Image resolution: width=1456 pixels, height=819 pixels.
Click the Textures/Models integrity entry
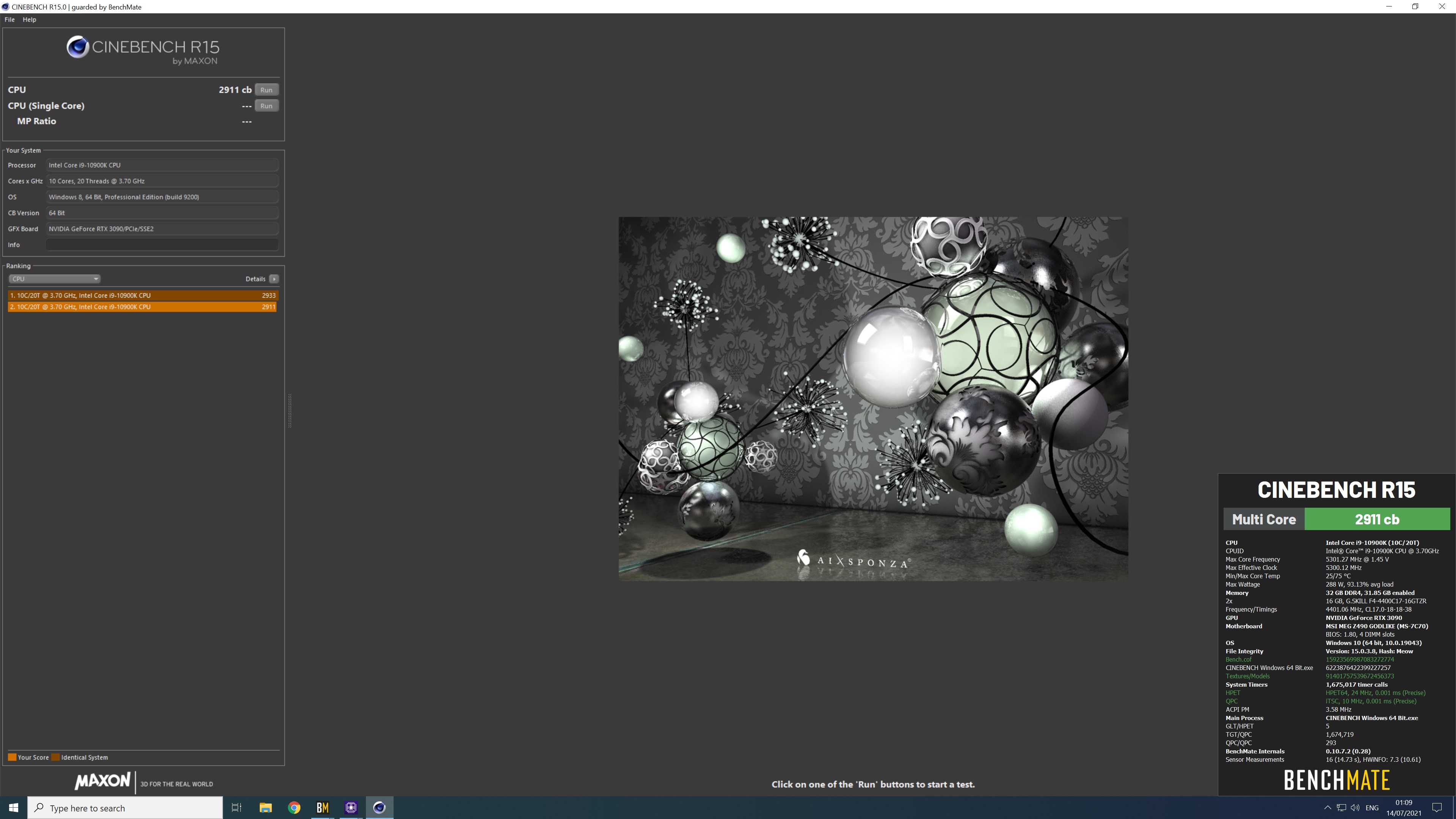1247,676
